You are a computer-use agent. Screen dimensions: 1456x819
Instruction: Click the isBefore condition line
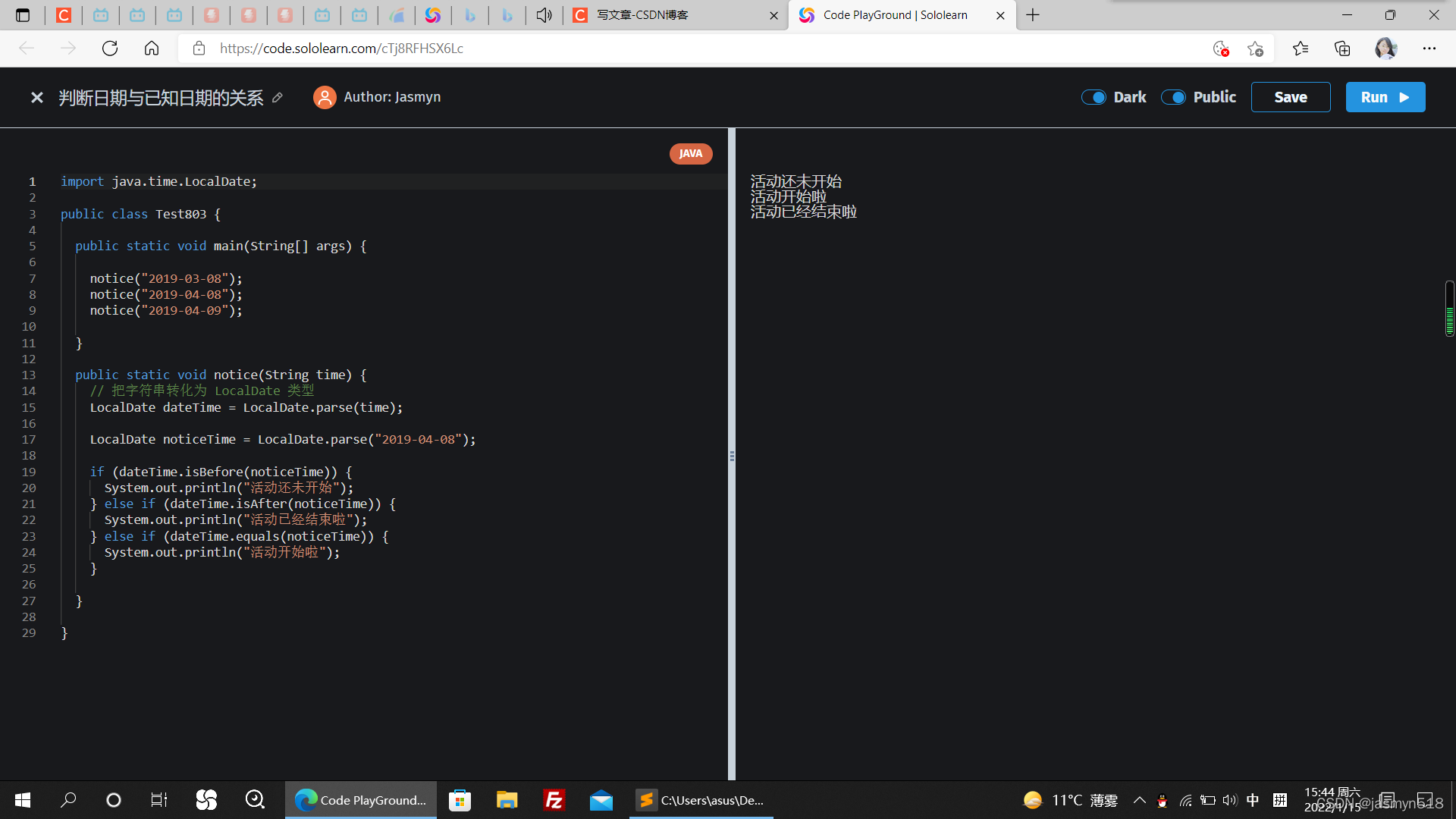tap(221, 472)
